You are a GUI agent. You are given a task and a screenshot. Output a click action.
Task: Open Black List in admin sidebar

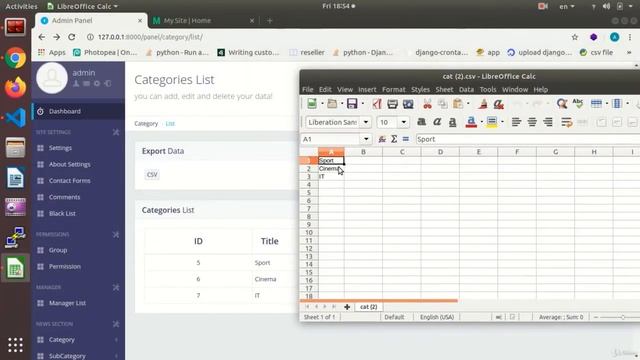click(78, 213)
